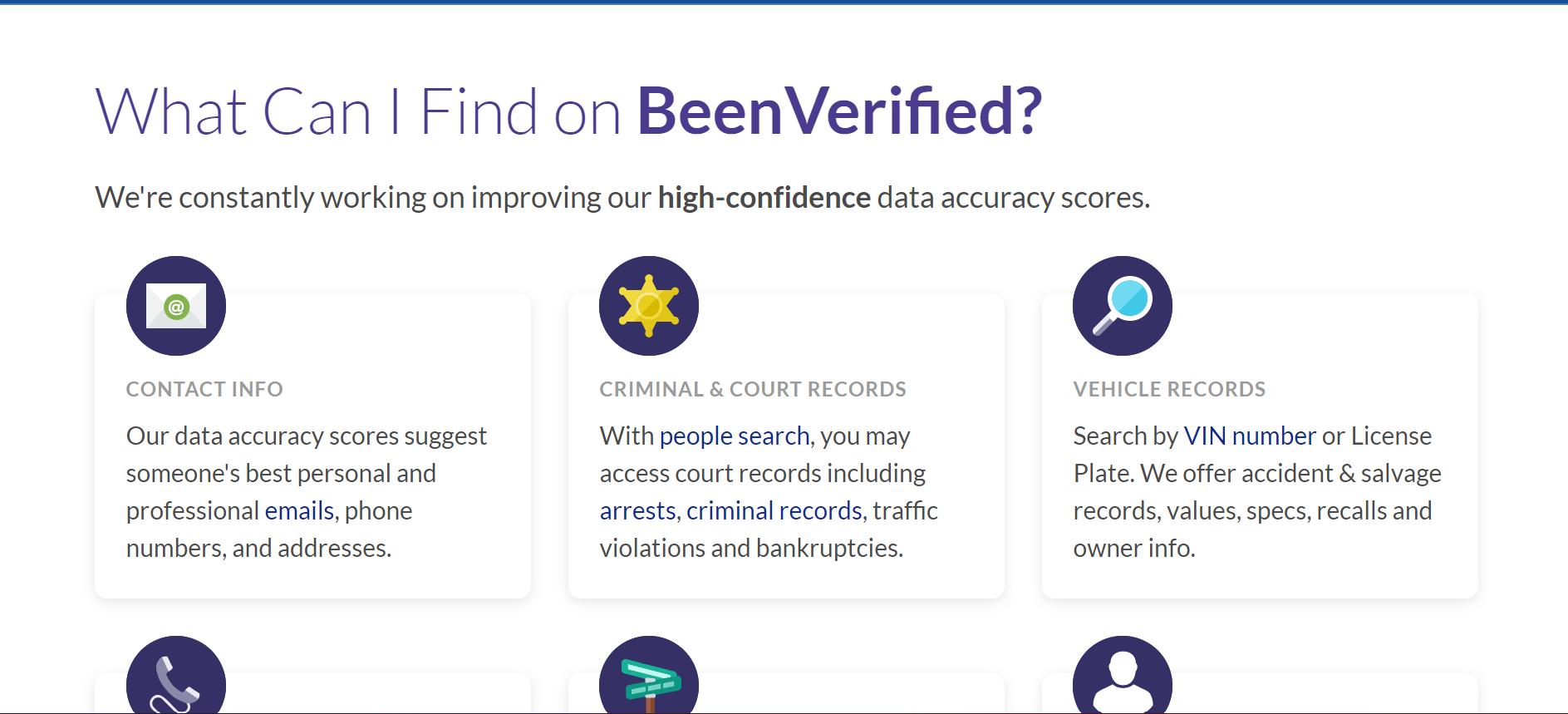Visit the "criminal records" link
Image resolution: width=1568 pixels, height=714 pixels.
[774, 510]
